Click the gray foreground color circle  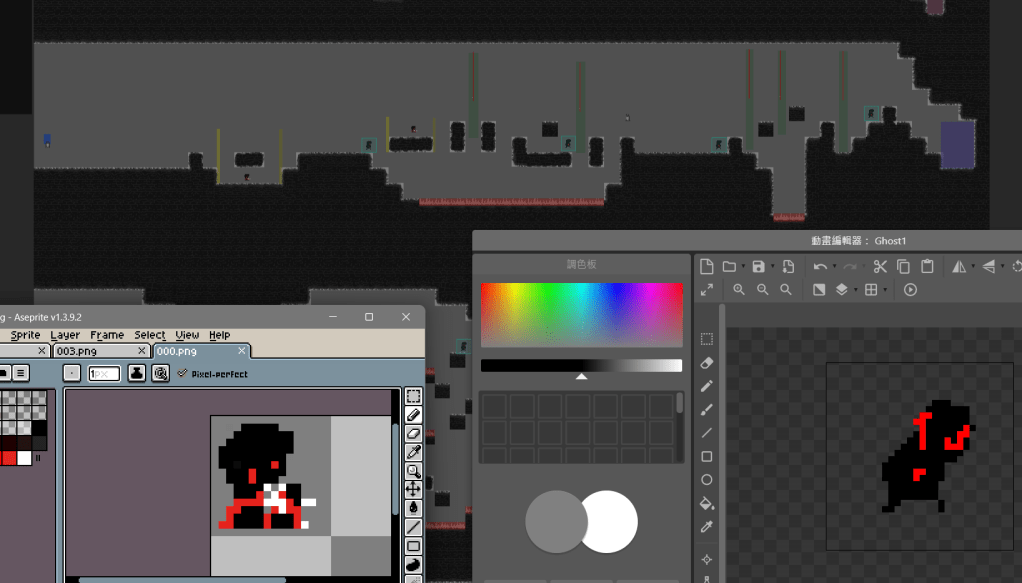(x=556, y=522)
